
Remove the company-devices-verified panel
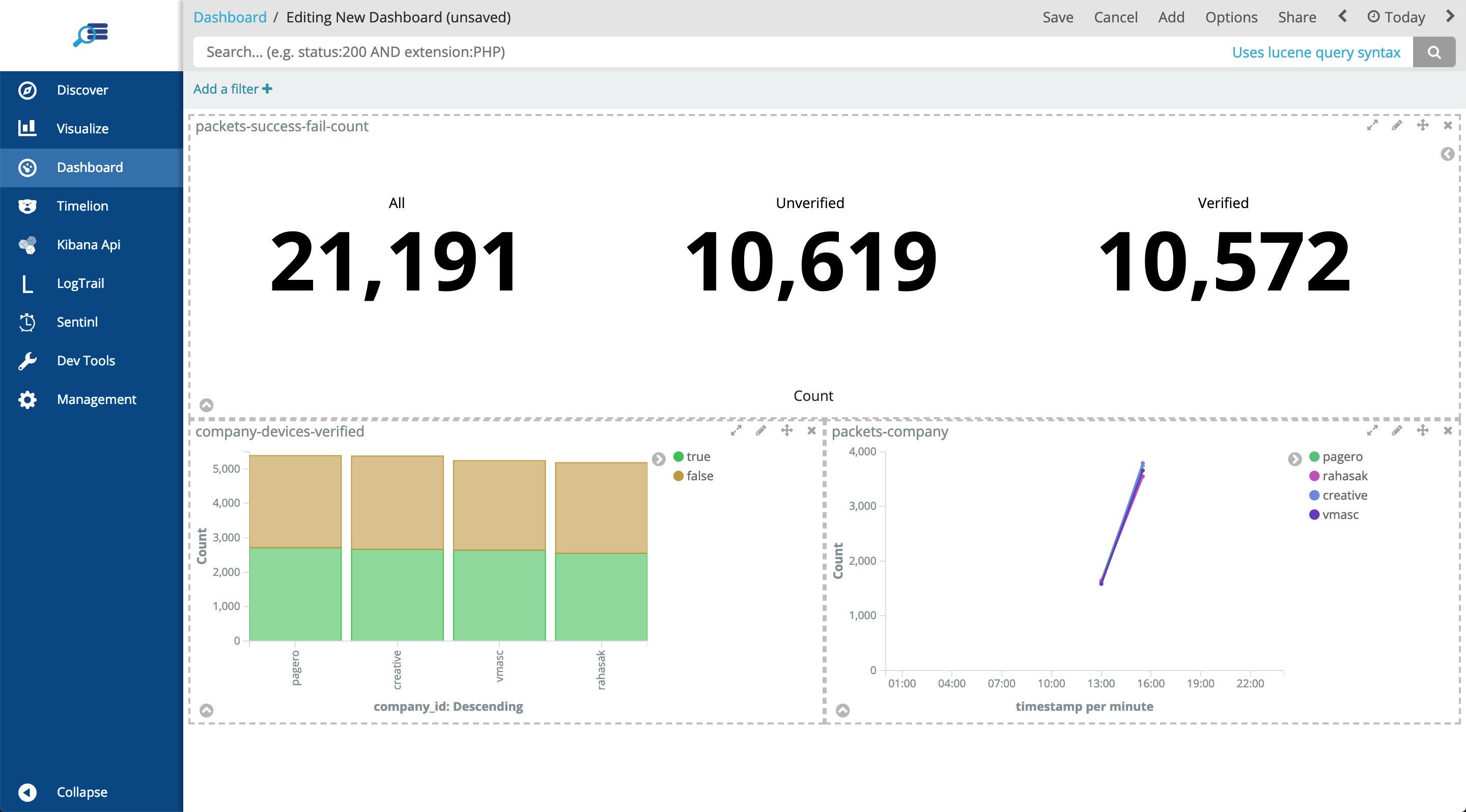[811, 430]
